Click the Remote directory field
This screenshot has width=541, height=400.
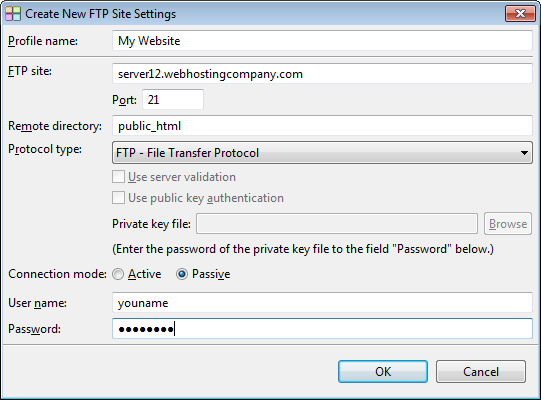click(x=322, y=126)
